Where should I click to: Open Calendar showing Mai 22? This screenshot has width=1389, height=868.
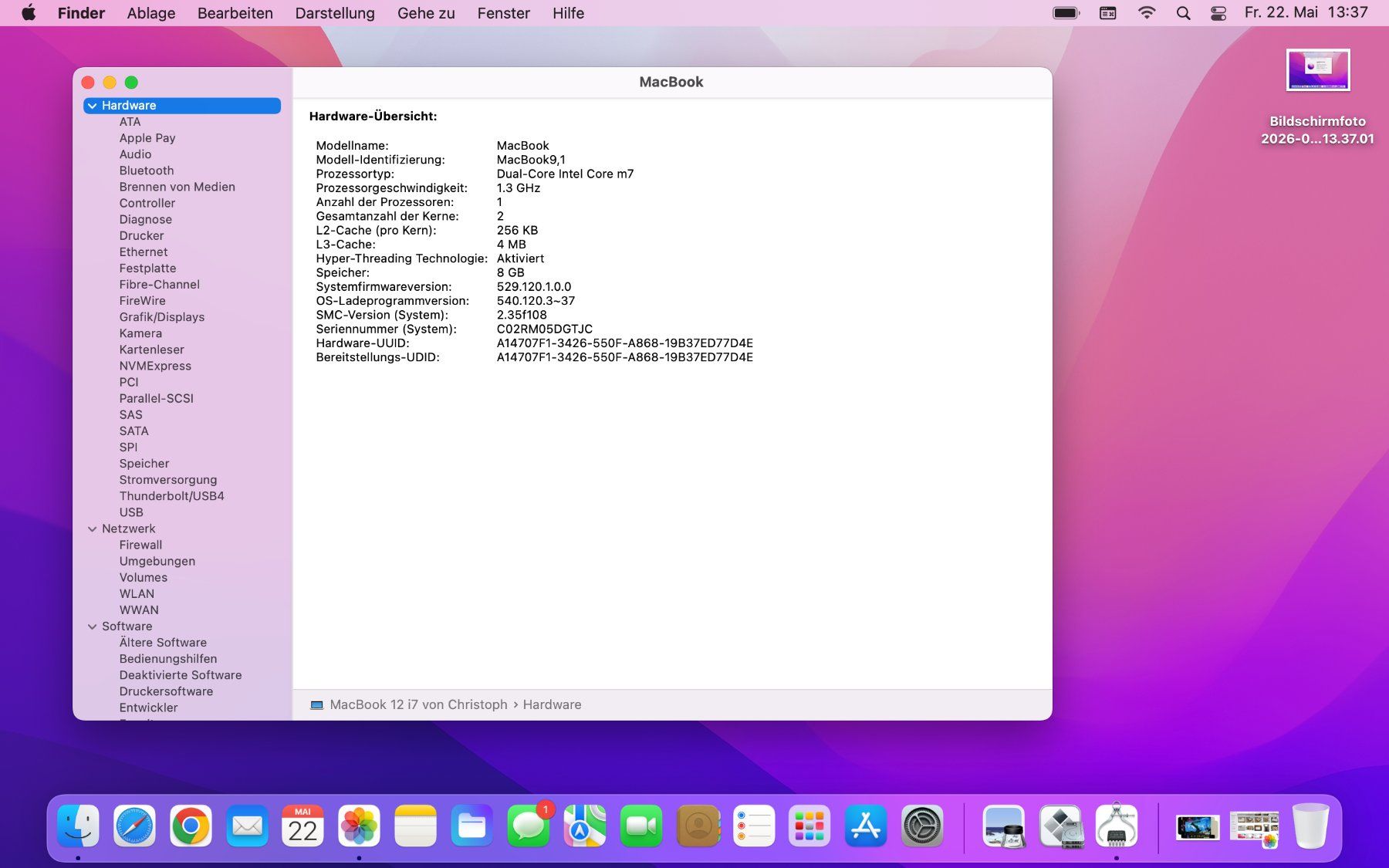pyautogui.click(x=303, y=826)
